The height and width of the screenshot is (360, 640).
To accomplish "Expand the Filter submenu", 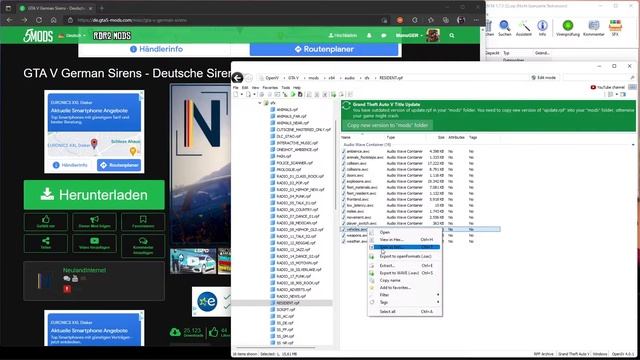I will click(405, 295).
